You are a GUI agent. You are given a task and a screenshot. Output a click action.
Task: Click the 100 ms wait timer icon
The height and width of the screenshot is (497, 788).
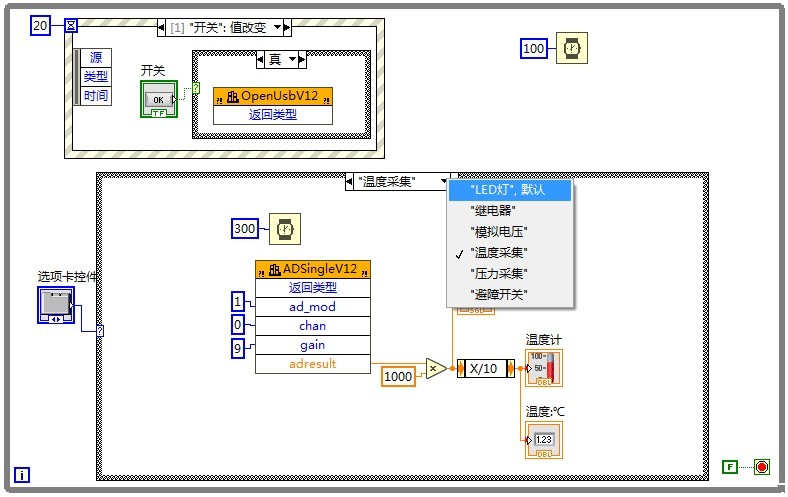(572, 48)
